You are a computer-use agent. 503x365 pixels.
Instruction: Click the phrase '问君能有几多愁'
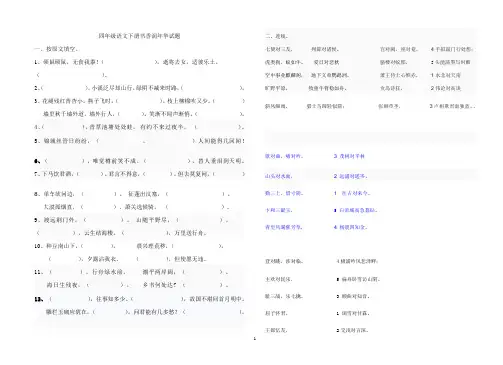click(154, 312)
